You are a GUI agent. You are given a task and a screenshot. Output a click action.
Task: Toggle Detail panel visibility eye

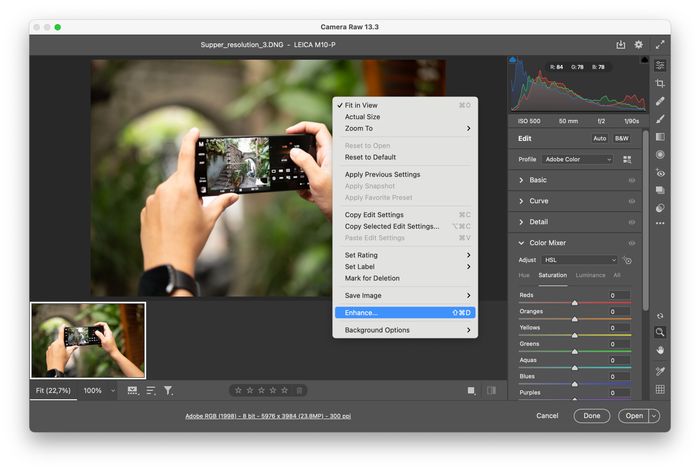click(632, 222)
